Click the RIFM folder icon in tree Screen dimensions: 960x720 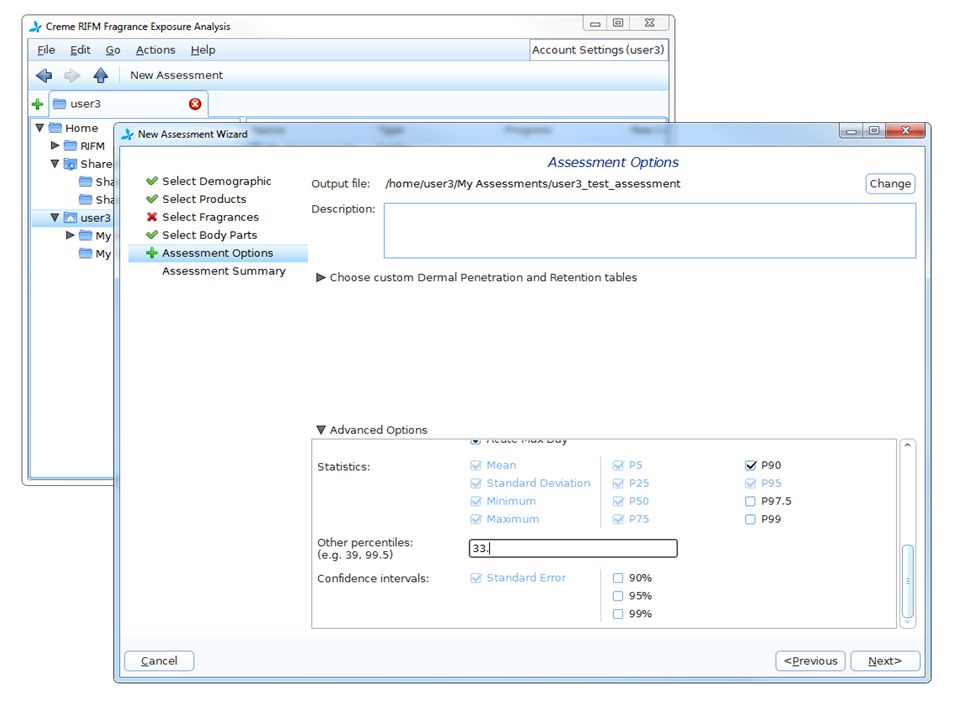(x=70, y=146)
